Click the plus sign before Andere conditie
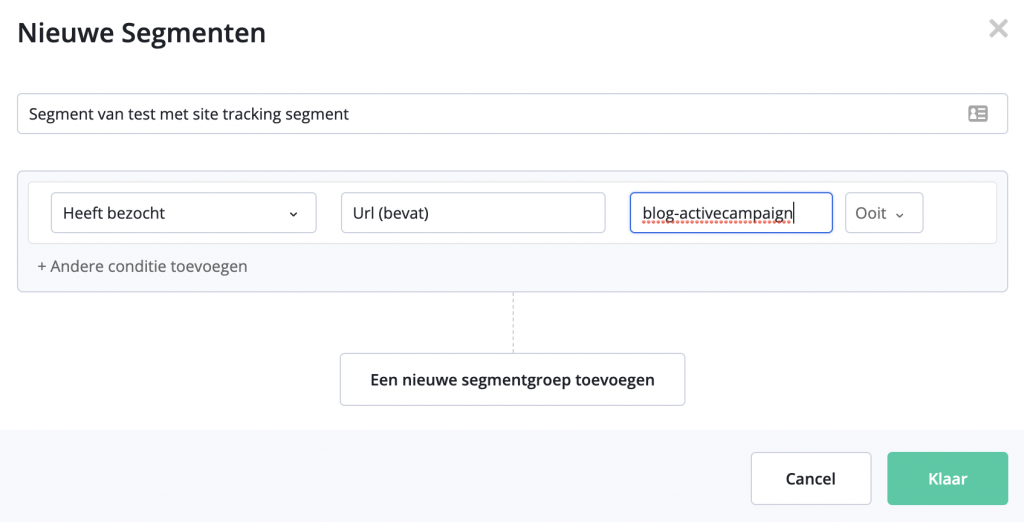 (42, 267)
